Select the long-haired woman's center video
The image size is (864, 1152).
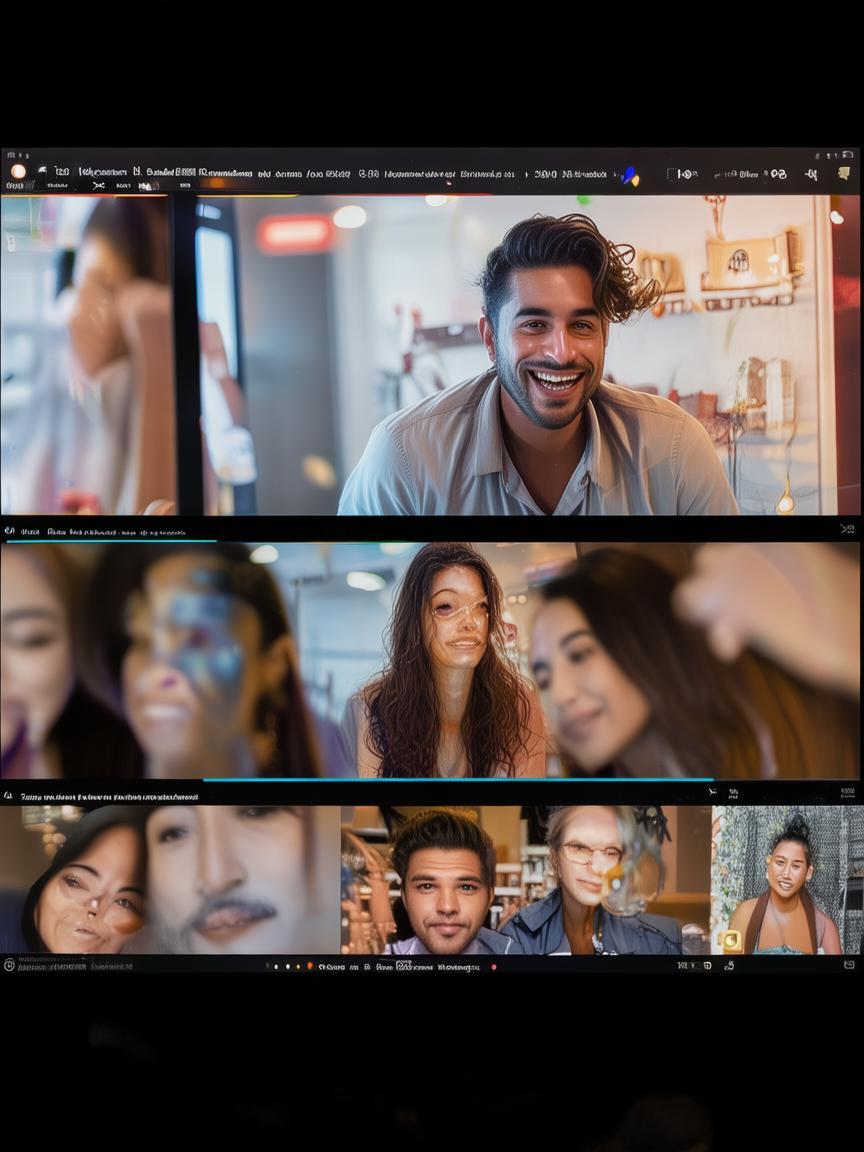click(x=450, y=660)
